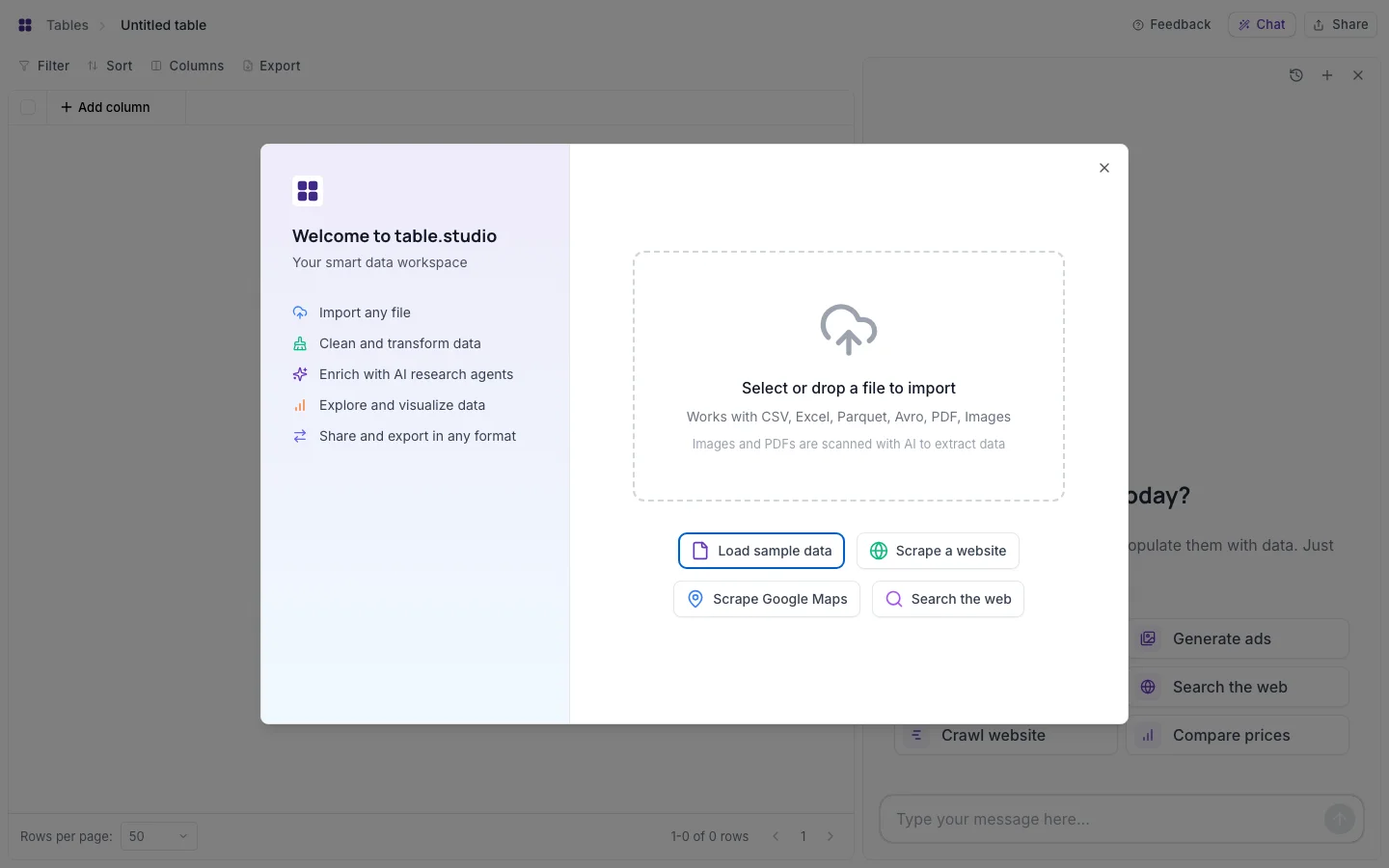Image resolution: width=1389 pixels, height=868 pixels.
Task: Click Search the web button in dialog
Action: [x=948, y=599]
